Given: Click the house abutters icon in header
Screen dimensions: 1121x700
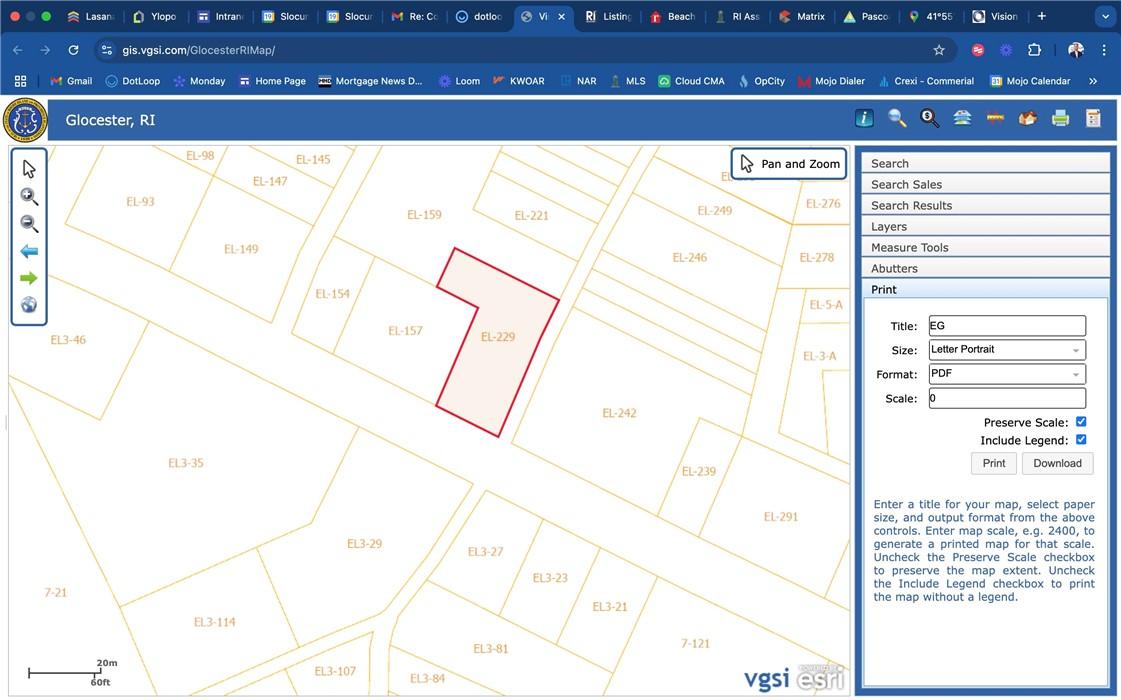Looking at the screenshot, I should tap(1027, 119).
